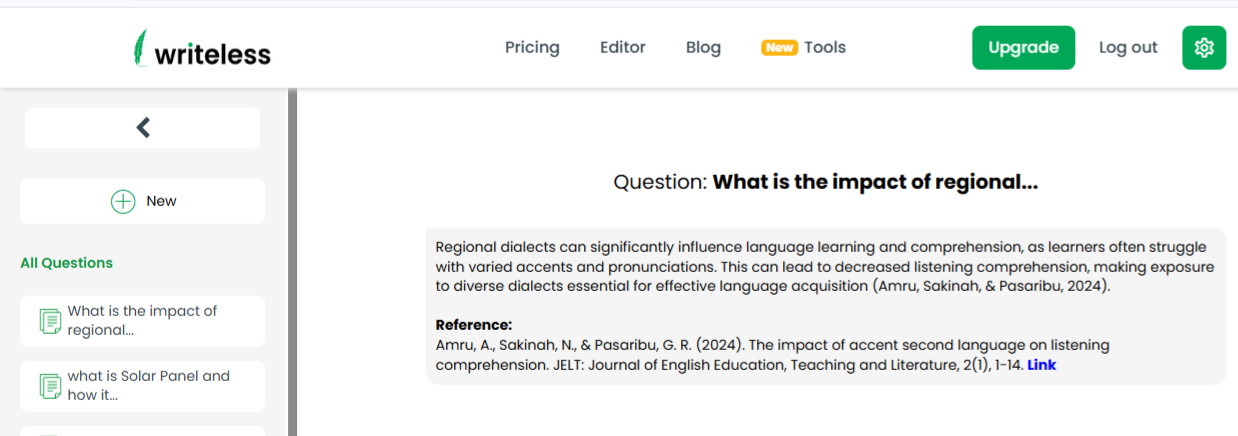The width and height of the screenshot is (1238, 436).
Task: Click the answer paragraph about regional dialects
Action: pyautogui.click(x=824, y=266)
